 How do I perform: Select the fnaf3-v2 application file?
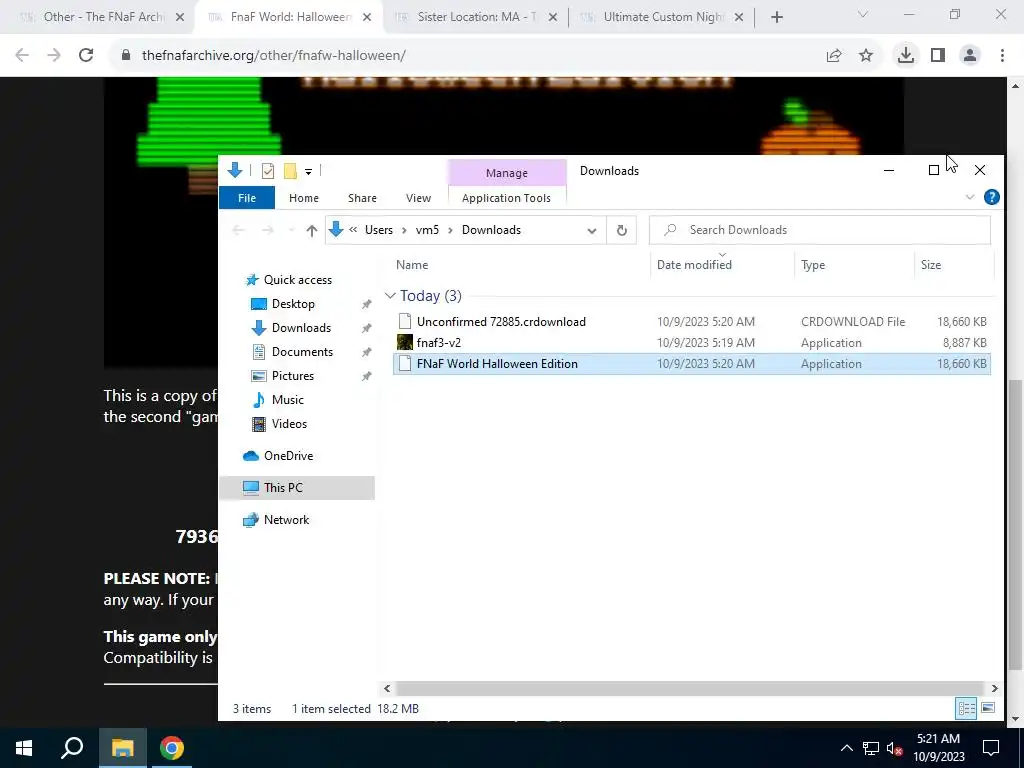coord(692,342)
